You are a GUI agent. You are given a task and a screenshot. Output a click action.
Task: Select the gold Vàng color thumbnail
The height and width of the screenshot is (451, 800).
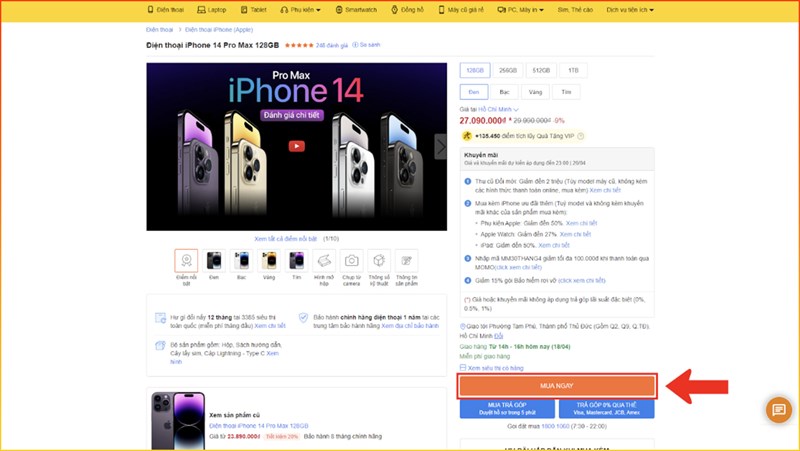pos(269,261)
